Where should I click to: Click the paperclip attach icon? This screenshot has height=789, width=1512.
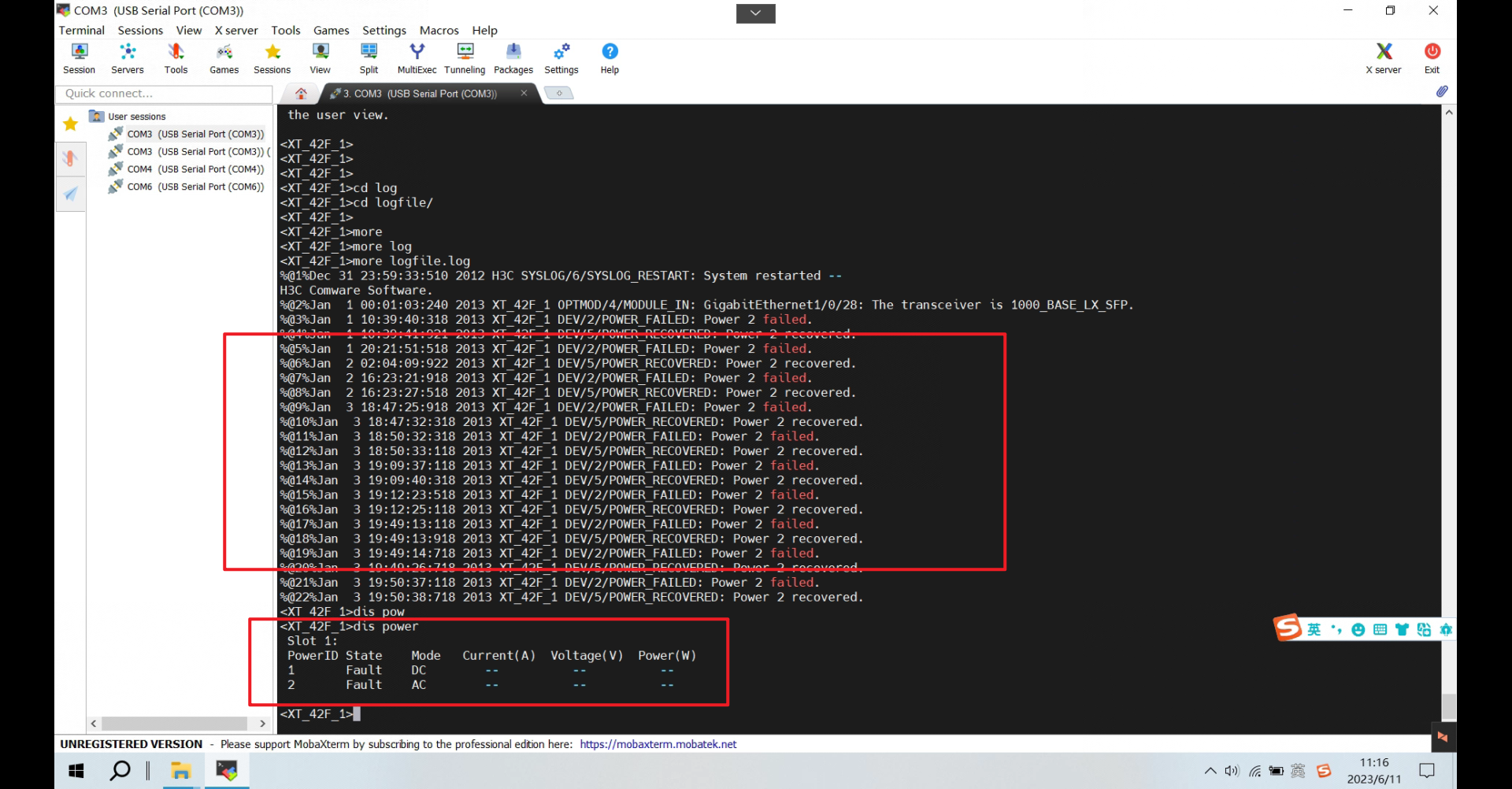click(1442, 91)
